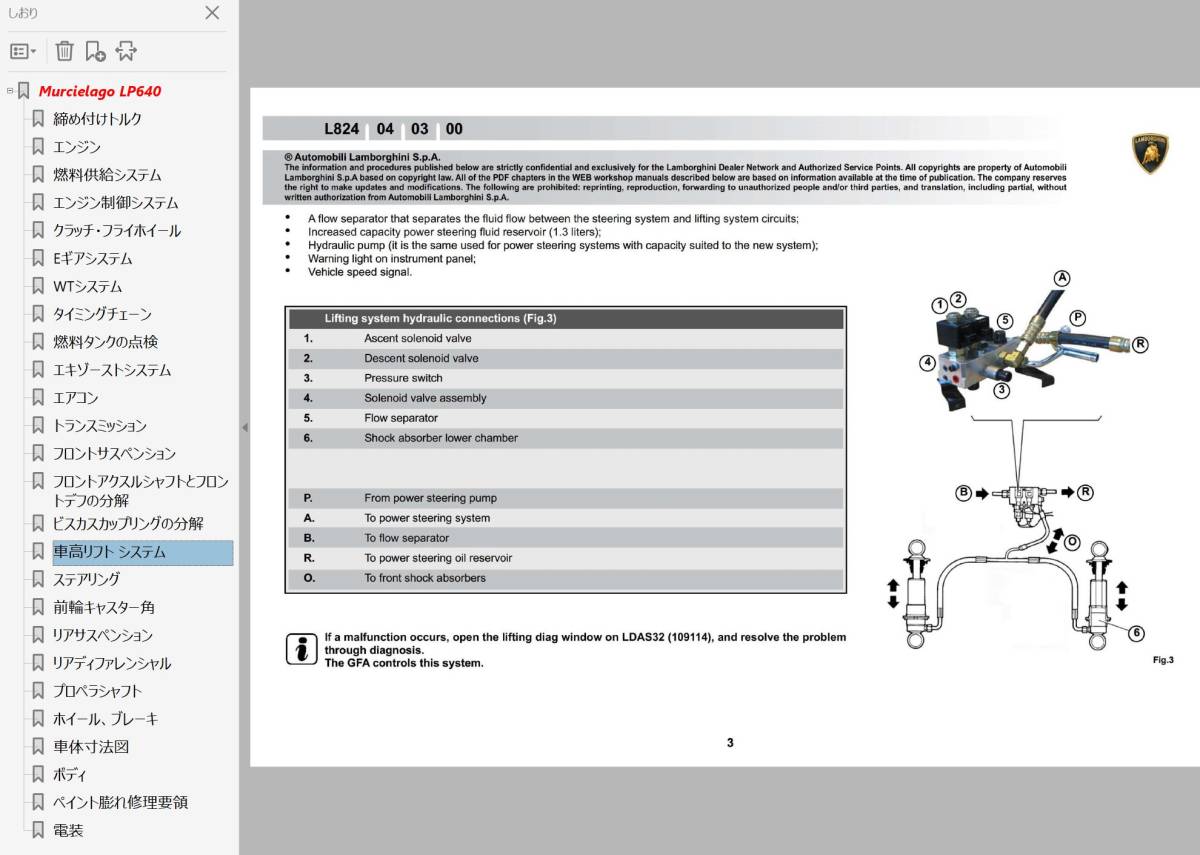The height and width of the screenshot is (855, 1200).
Task: Click 'Descent solenoid valve' table row
Action: click(566, 359)
